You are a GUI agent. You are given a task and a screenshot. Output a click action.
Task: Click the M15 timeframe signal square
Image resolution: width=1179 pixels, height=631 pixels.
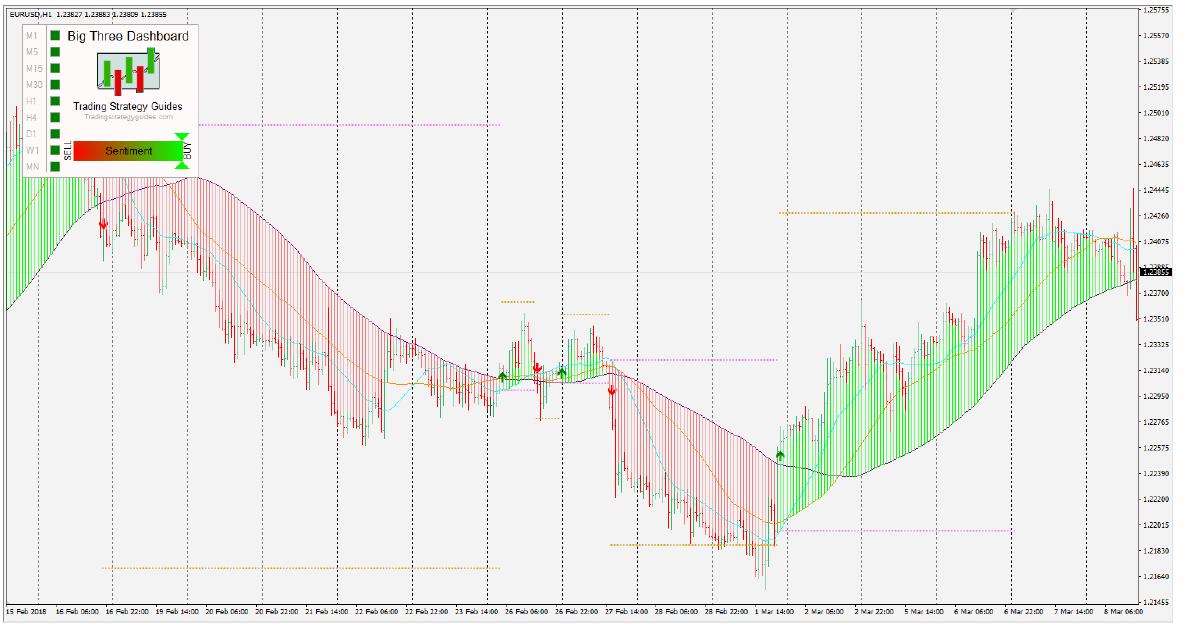55,68
